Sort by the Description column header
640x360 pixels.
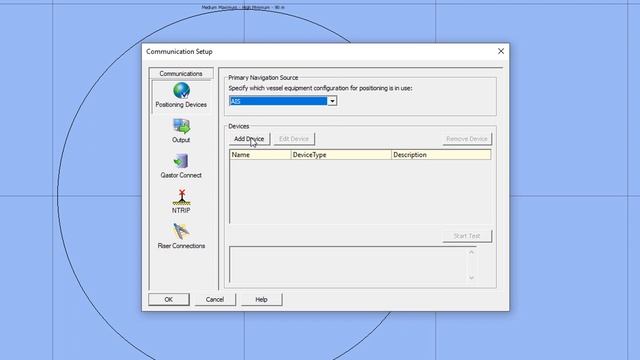[x=441, y=155]
